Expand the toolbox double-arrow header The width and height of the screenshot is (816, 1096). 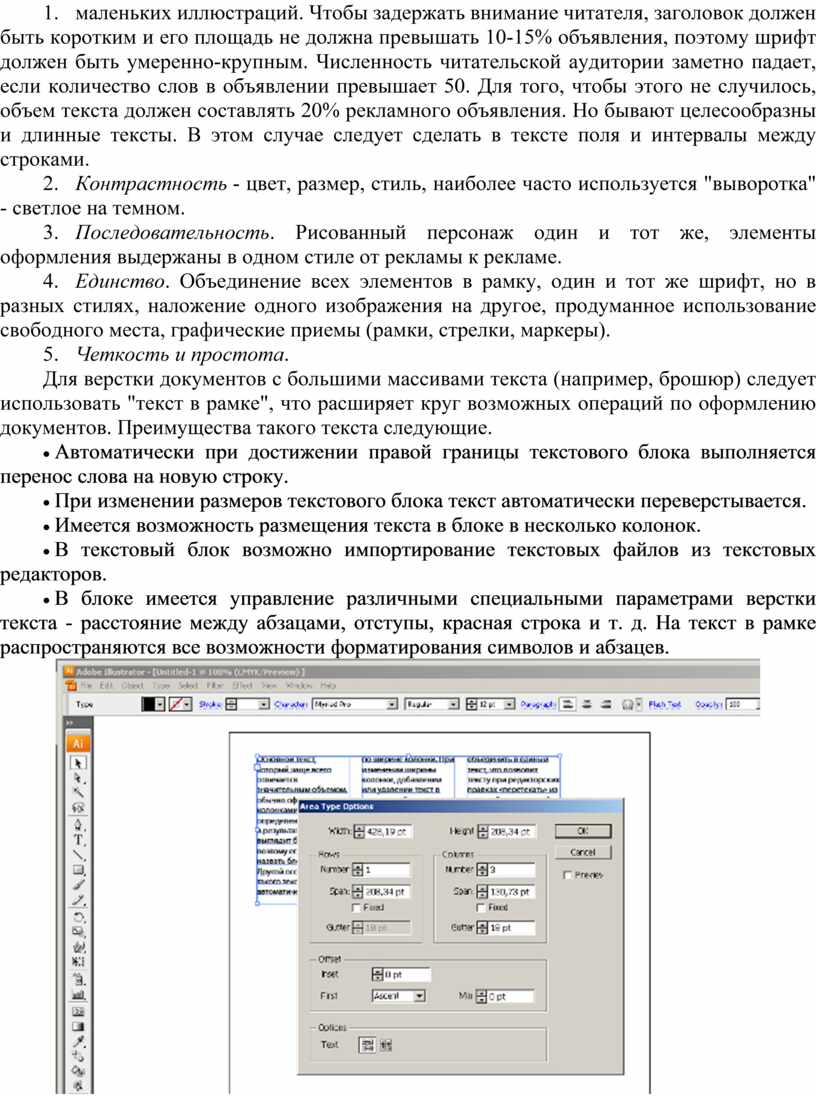(x=70, y=723)
